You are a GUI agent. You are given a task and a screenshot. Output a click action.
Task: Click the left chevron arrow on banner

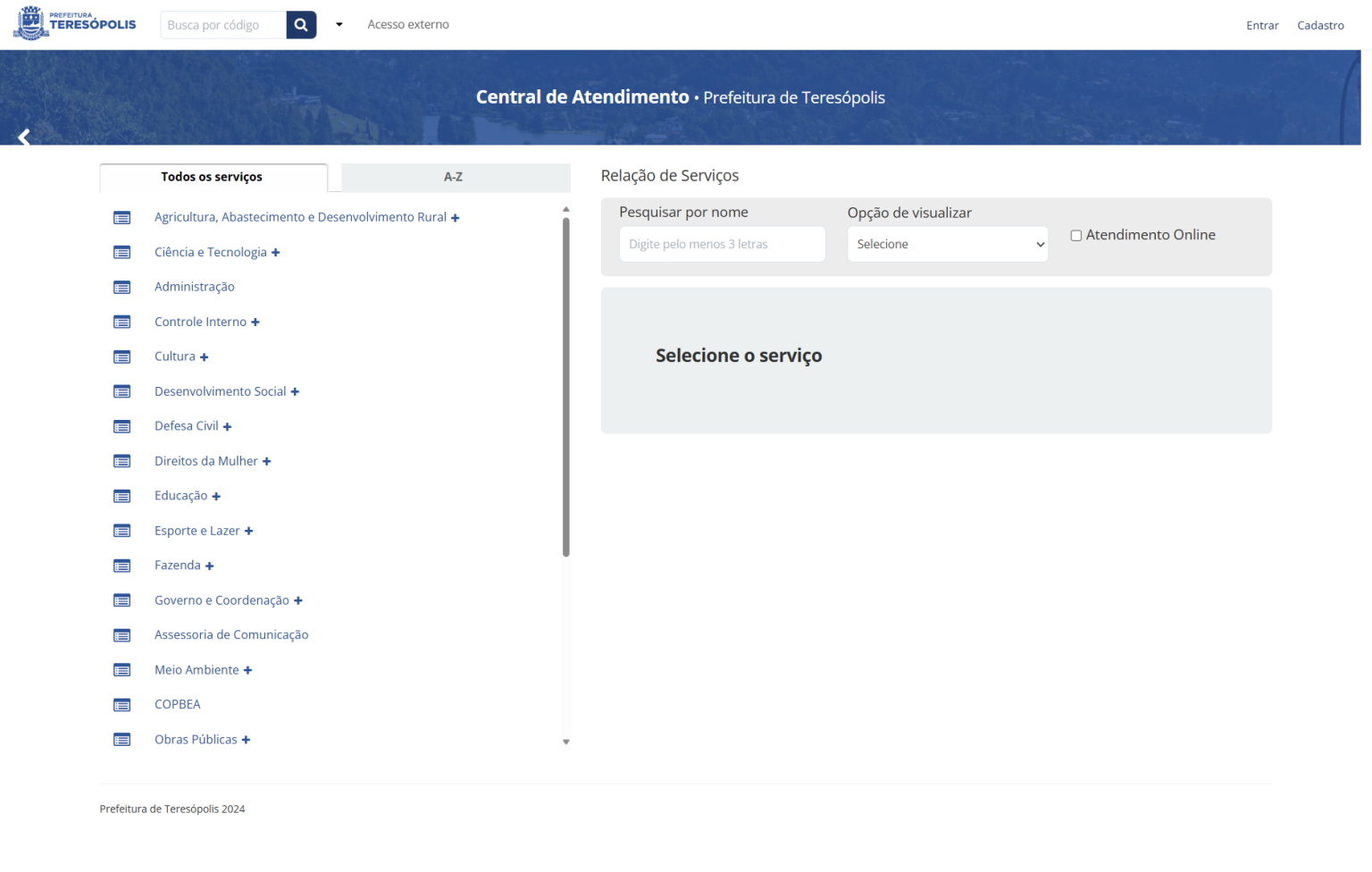tap(24, 137)
